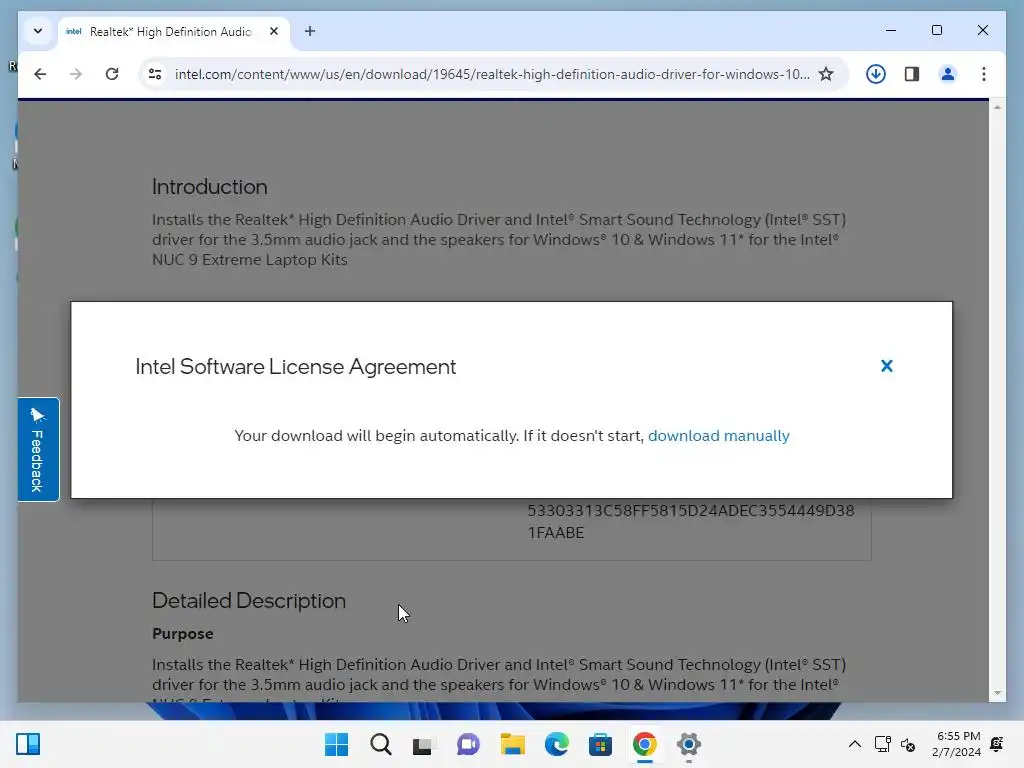
Task: Open Task View on the taskbar
Action: pos(424,744)
